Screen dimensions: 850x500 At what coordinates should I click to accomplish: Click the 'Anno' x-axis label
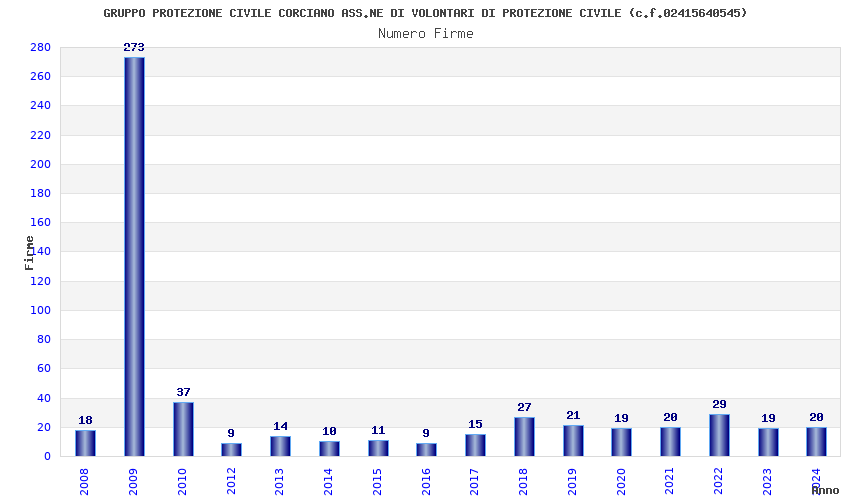[825, 490]
